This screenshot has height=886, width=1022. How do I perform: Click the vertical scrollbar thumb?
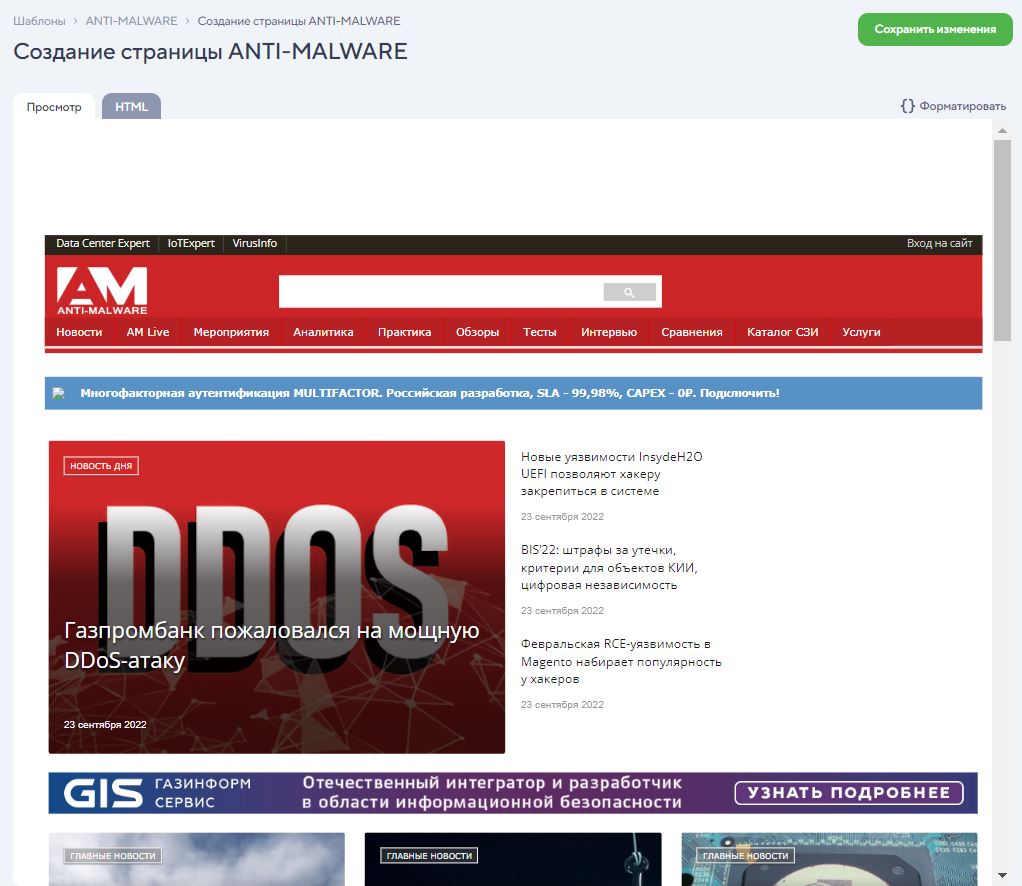click(1002, 240)
